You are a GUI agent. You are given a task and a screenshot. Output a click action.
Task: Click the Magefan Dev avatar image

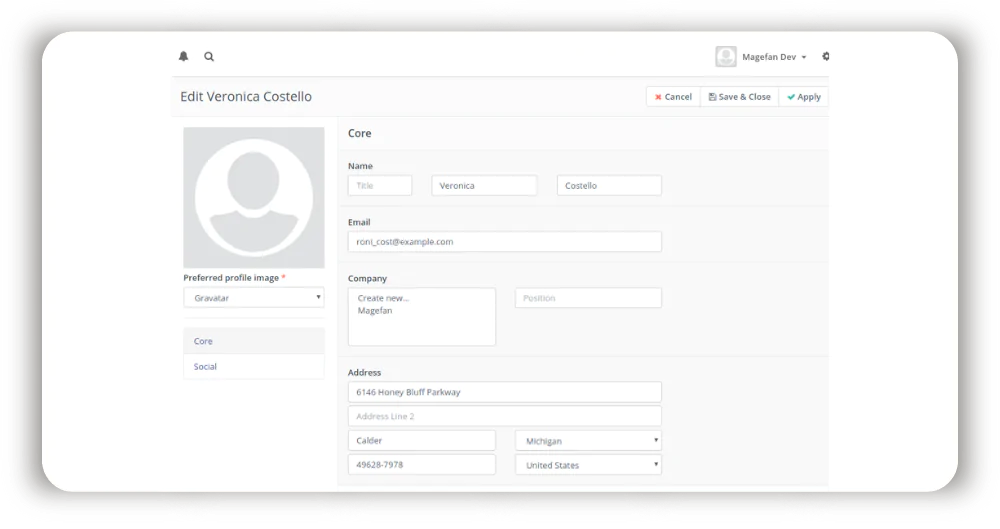[725, 56]
